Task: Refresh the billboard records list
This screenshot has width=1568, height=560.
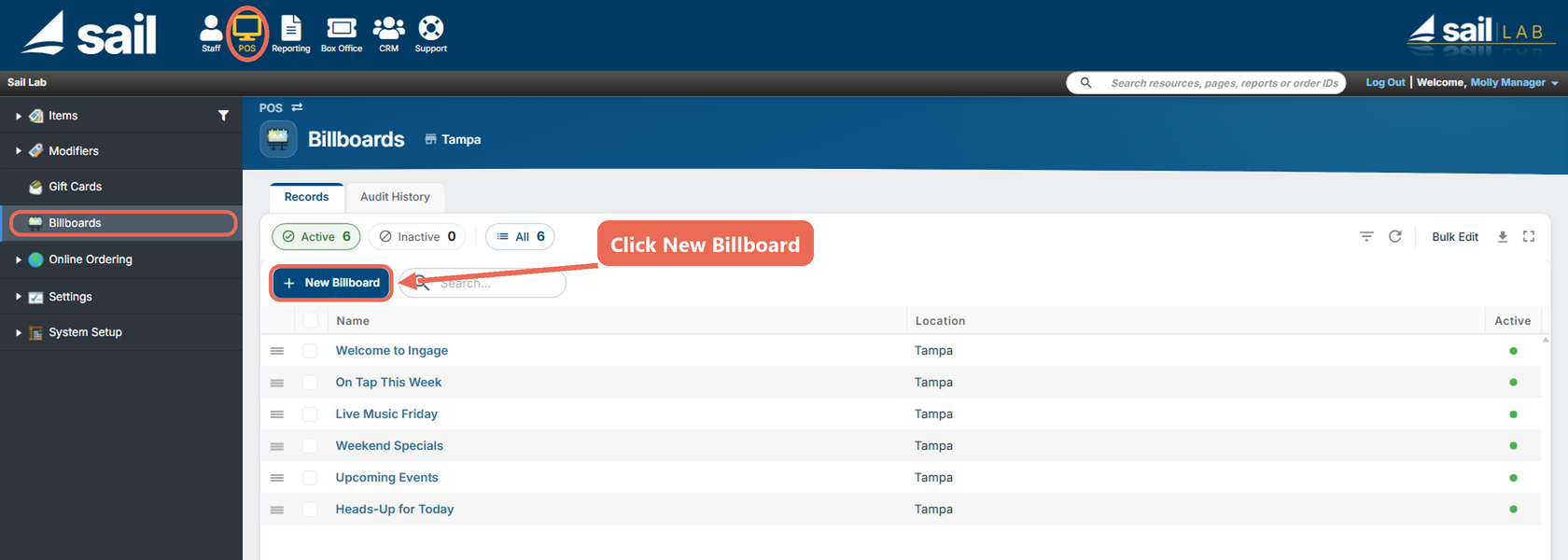Action: [1395, 237]
